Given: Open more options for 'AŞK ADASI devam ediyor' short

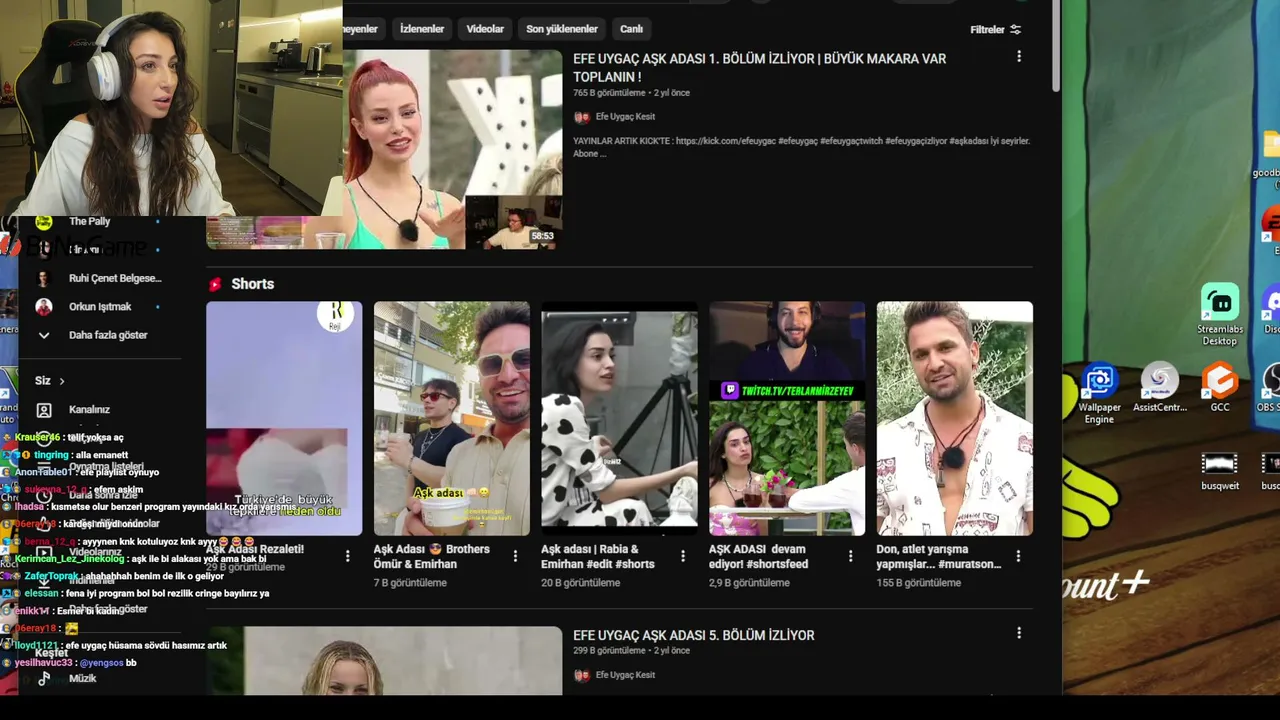Looking at the screenshot, I should (851, 556).
